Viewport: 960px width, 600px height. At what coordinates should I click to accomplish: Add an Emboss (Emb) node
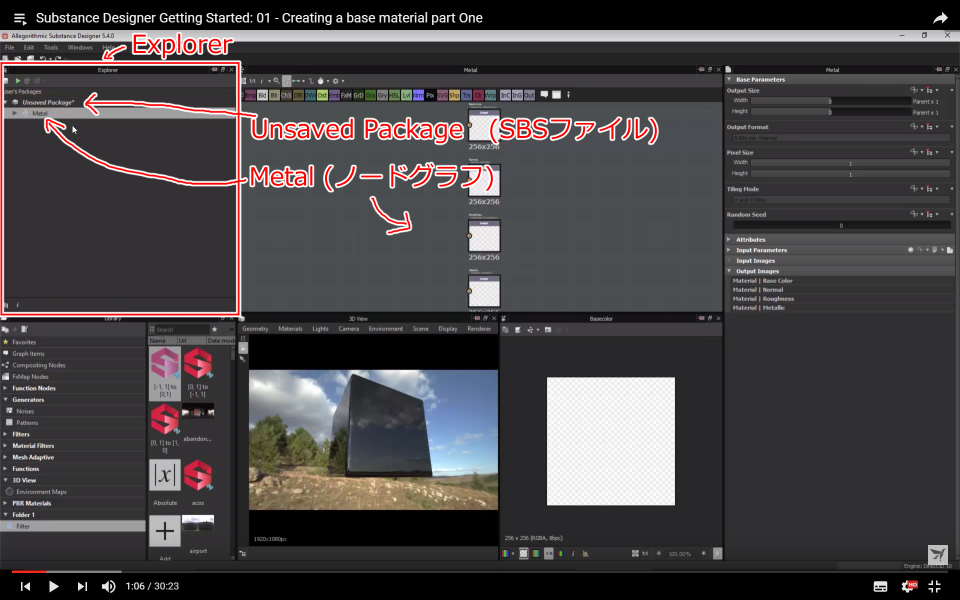click(334, 95)
